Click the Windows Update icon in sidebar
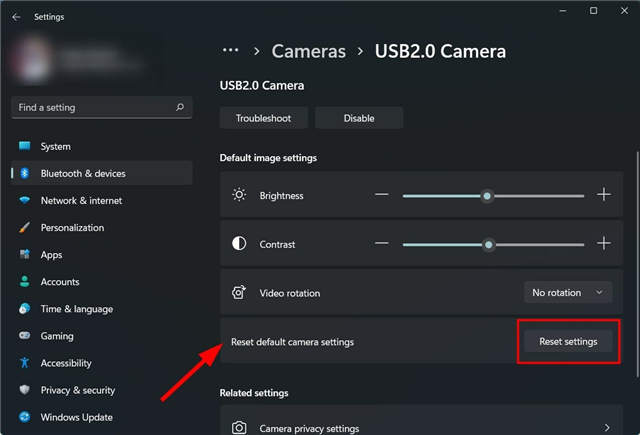640x435 pixels. point(24,417)
